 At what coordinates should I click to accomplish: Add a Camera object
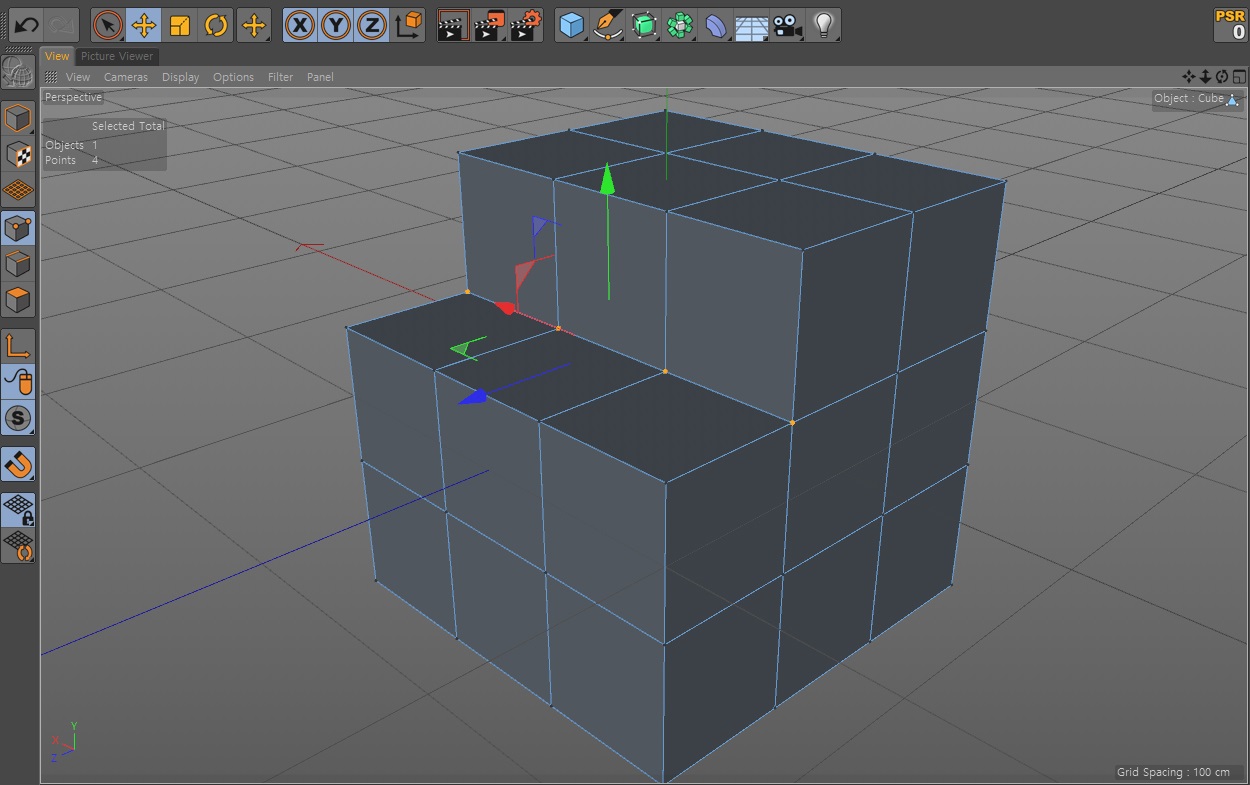coord(788,25)
